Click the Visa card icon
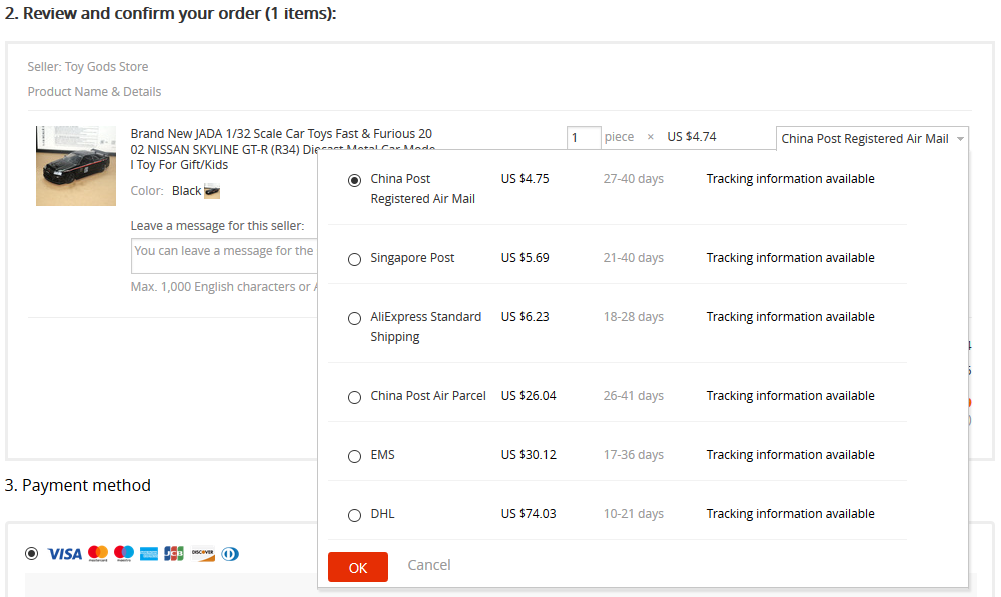Screen dimensions: 1001x597 (64, 554)
